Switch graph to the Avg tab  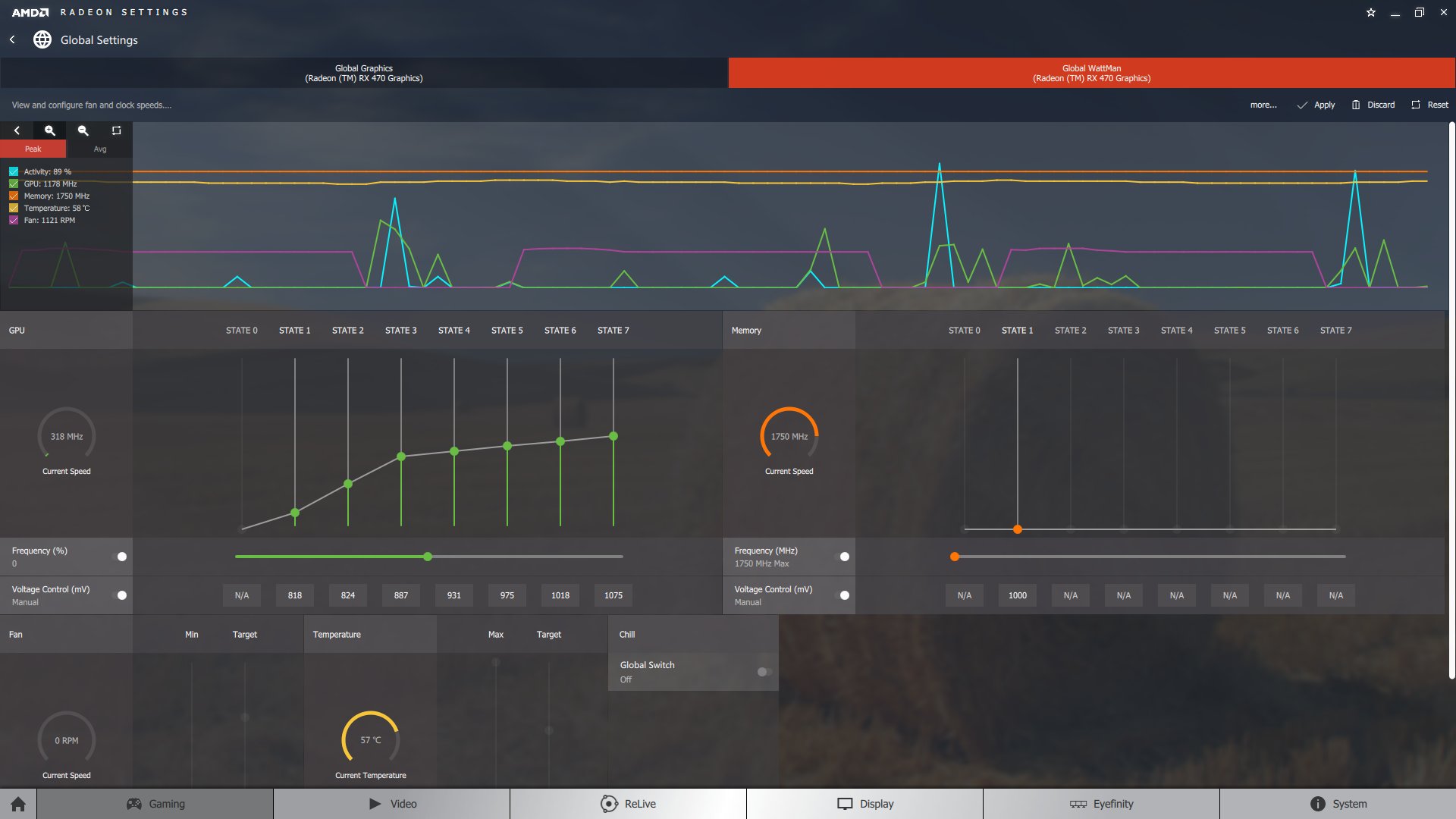coord(99,149)
